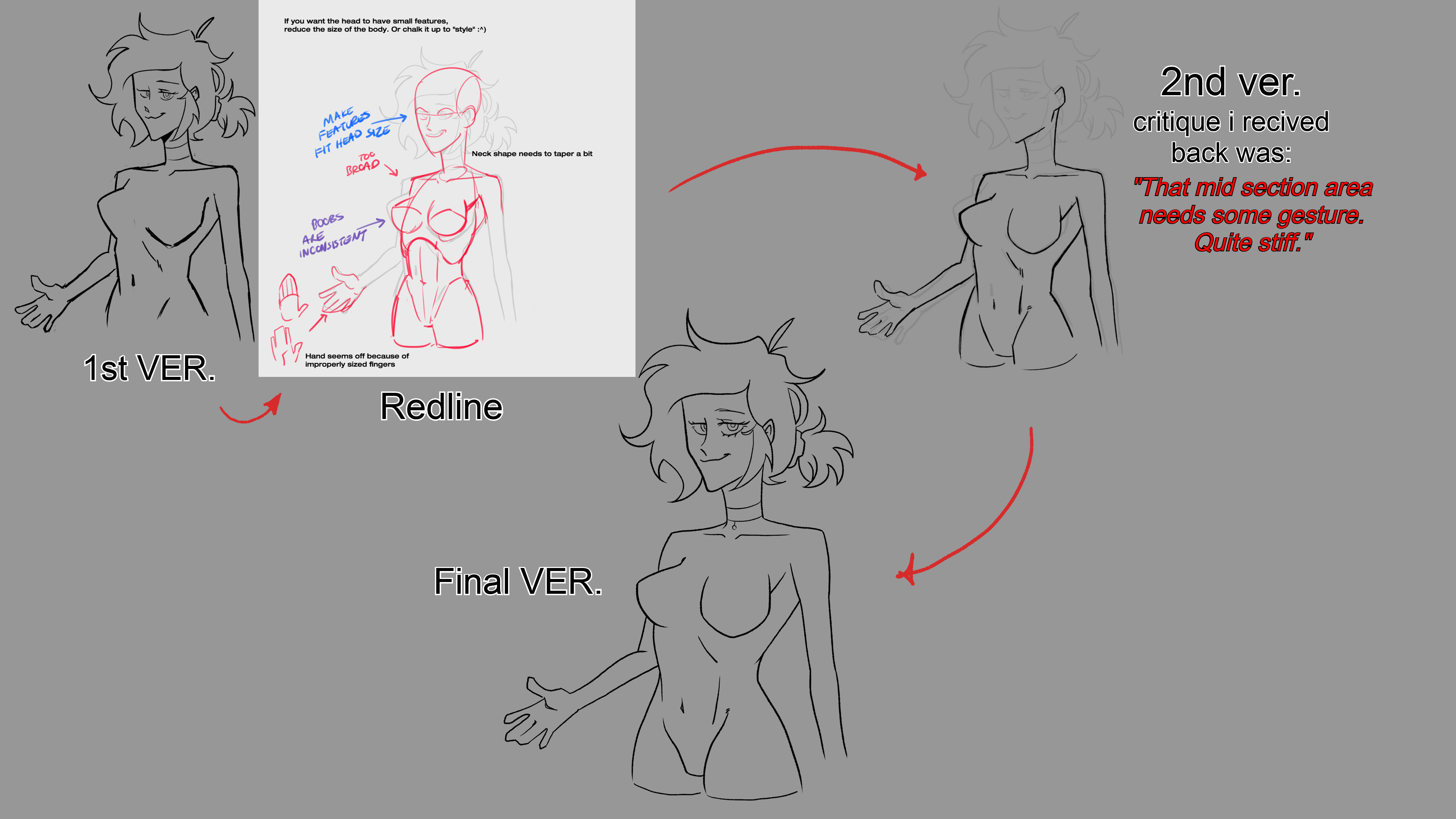Click the '2nd ver.' heading
Image resolution: width=1456 pixels, height=819 pixels.
coord(1230,83)
